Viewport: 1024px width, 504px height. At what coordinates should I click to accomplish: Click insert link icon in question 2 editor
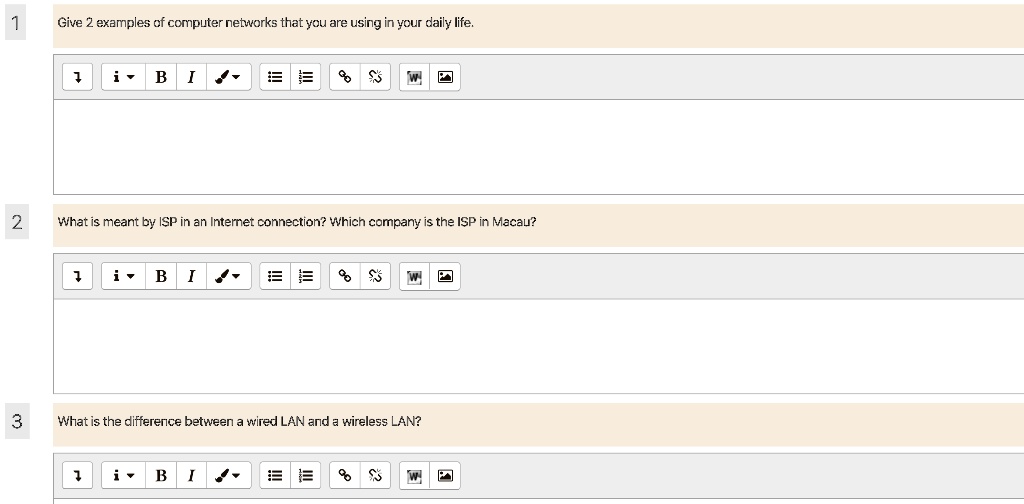tap(344, 276)
